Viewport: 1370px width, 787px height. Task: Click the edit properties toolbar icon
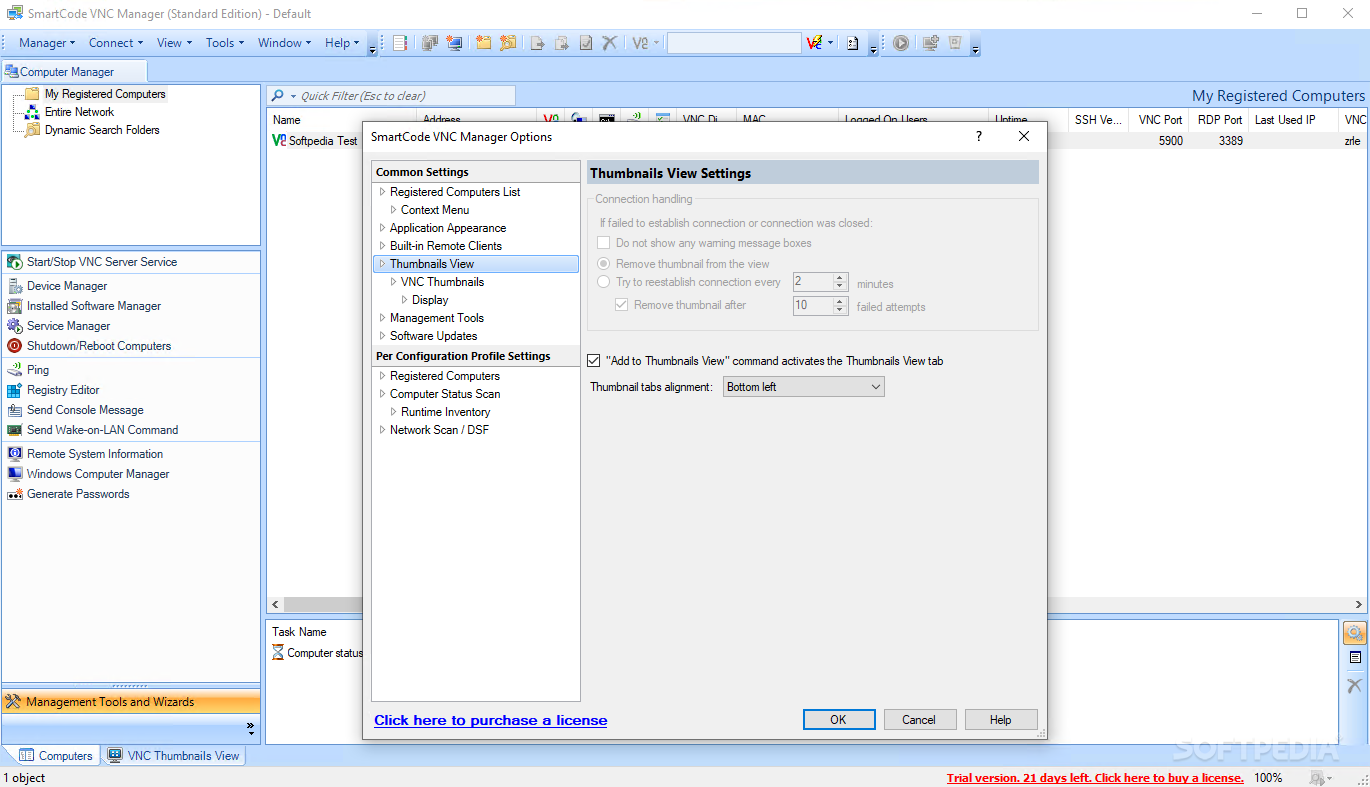[586, 43]
